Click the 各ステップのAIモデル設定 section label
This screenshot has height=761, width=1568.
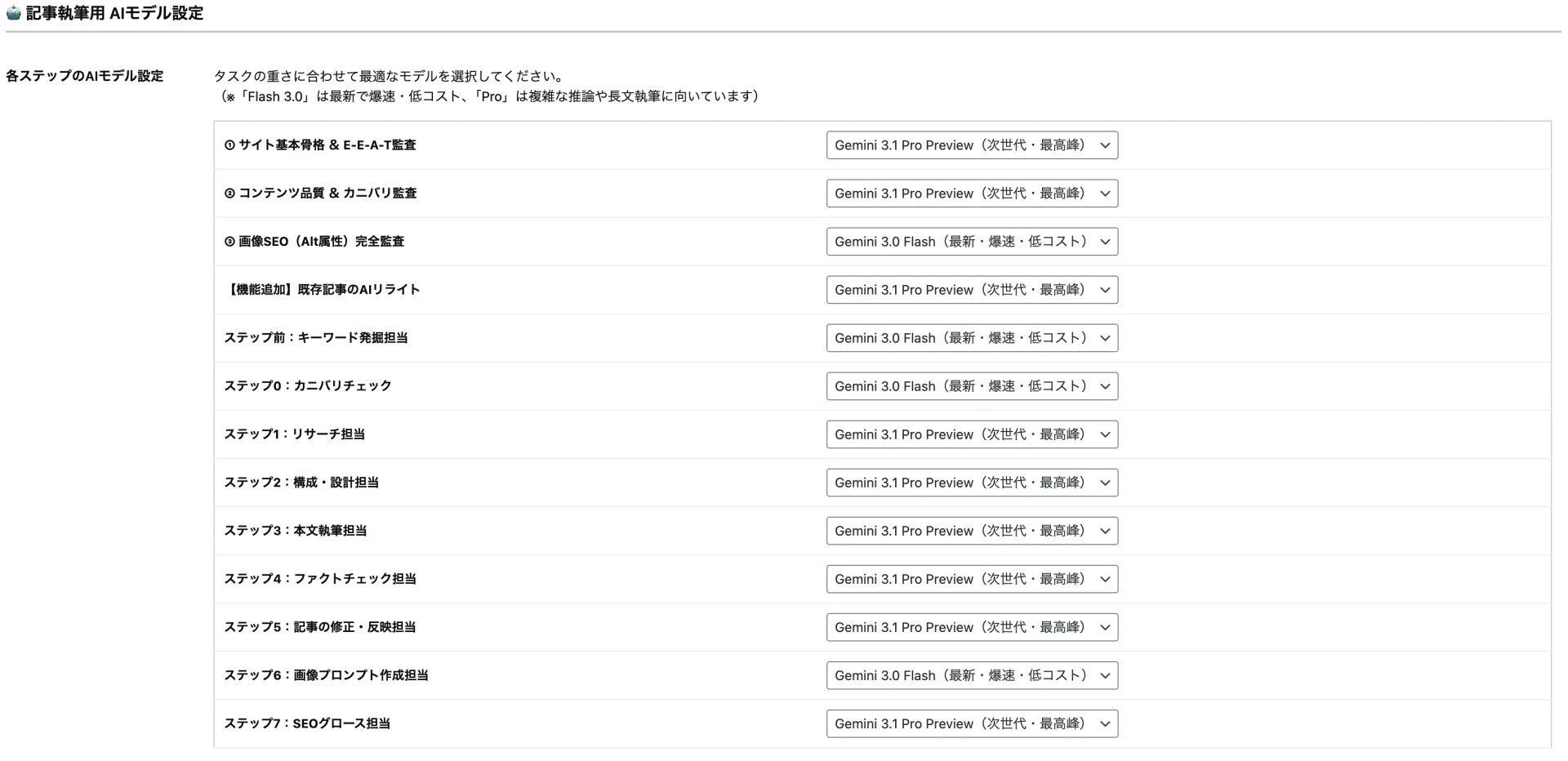tap(85, 76)
